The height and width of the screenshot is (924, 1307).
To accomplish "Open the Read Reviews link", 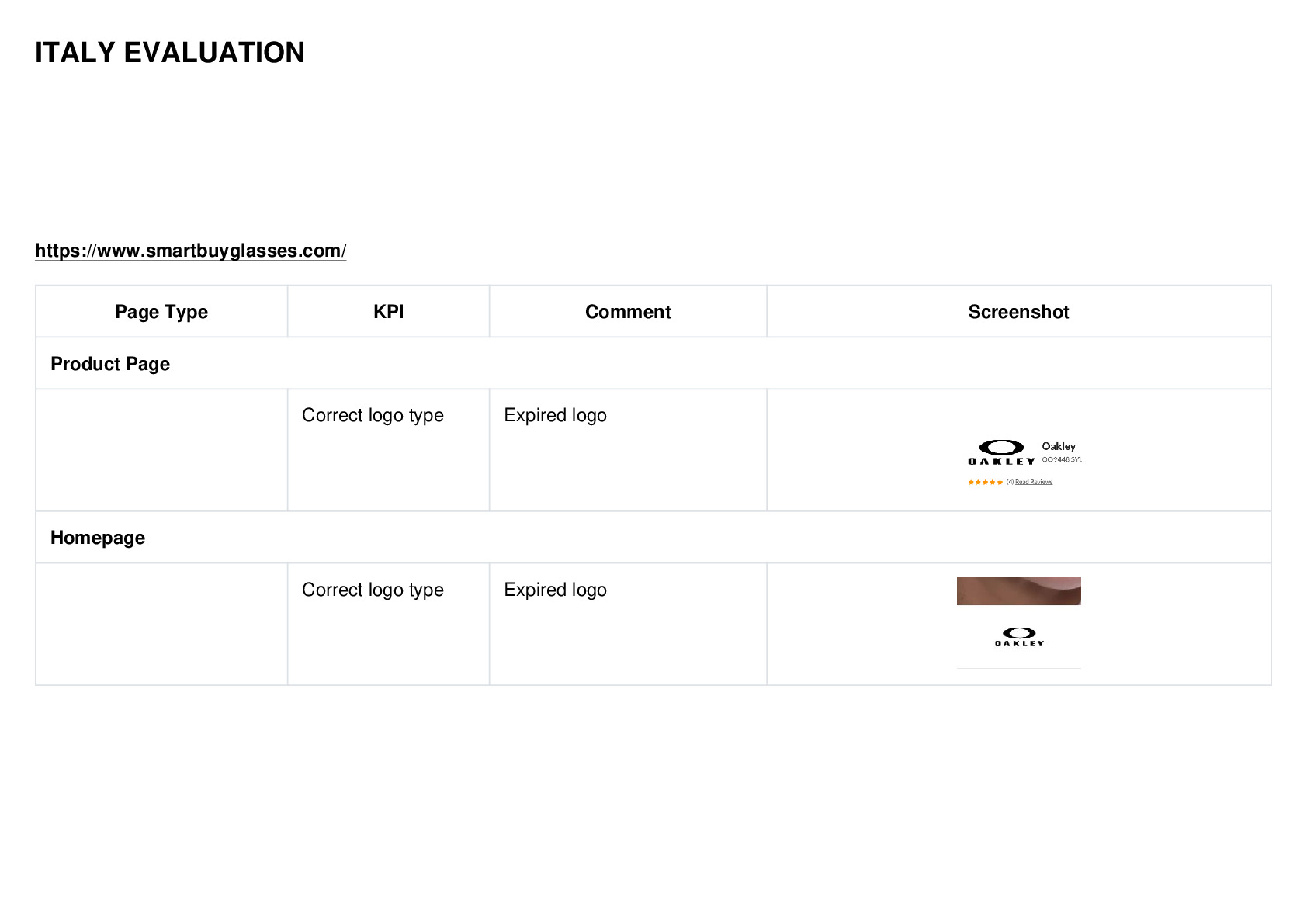I will click(1034, 482).
